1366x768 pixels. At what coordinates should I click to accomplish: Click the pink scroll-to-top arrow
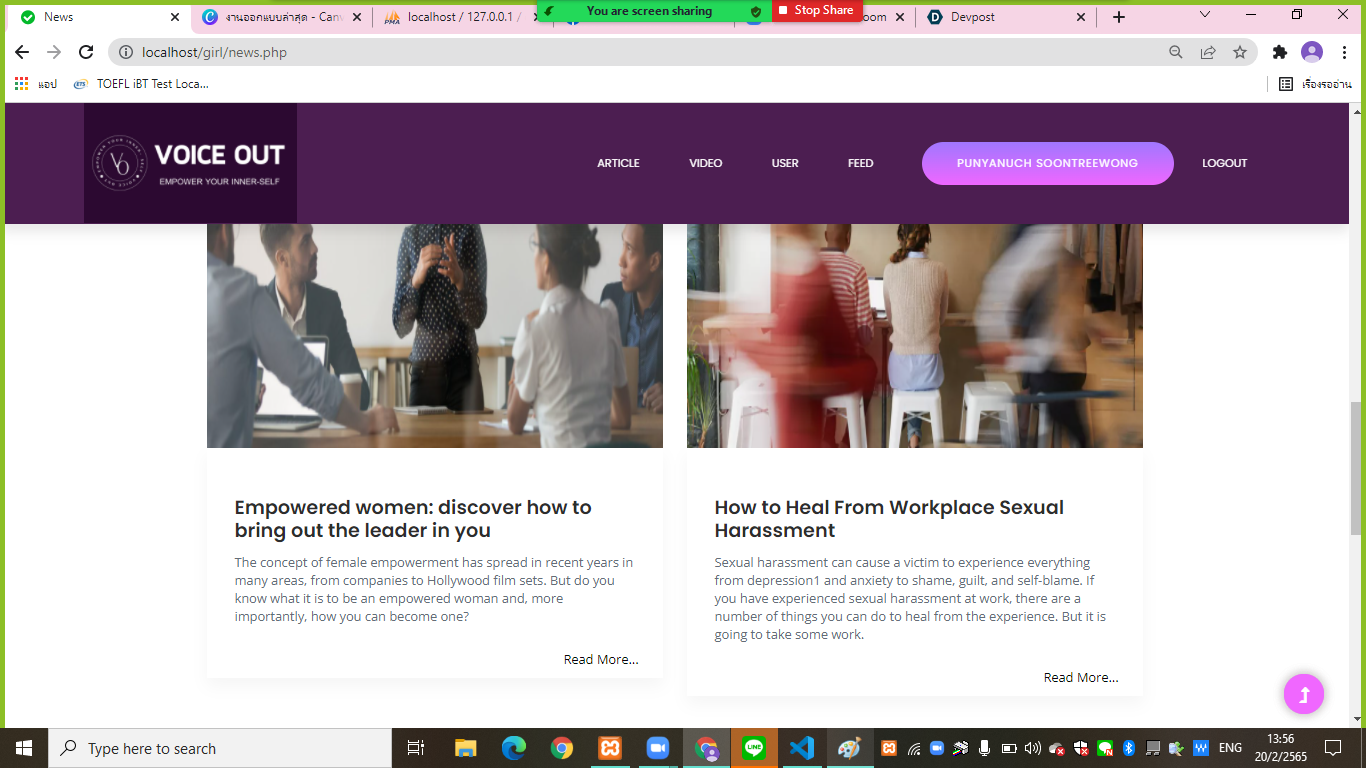pyautogui.click(x=1303, y=693)
